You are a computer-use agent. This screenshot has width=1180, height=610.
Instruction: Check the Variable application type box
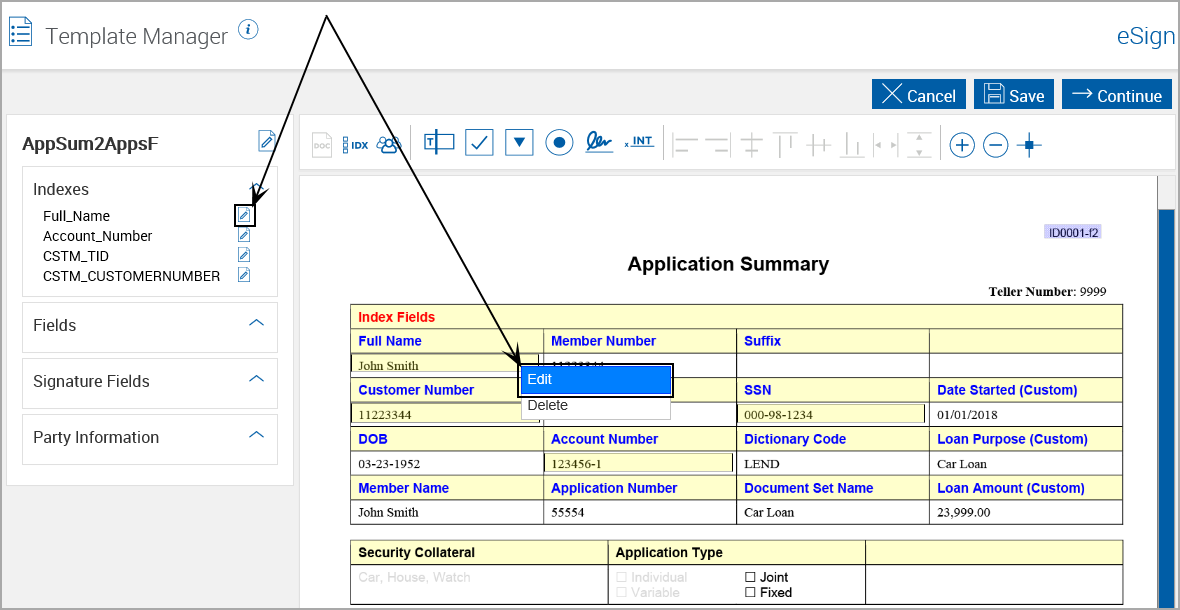[622, 592]
